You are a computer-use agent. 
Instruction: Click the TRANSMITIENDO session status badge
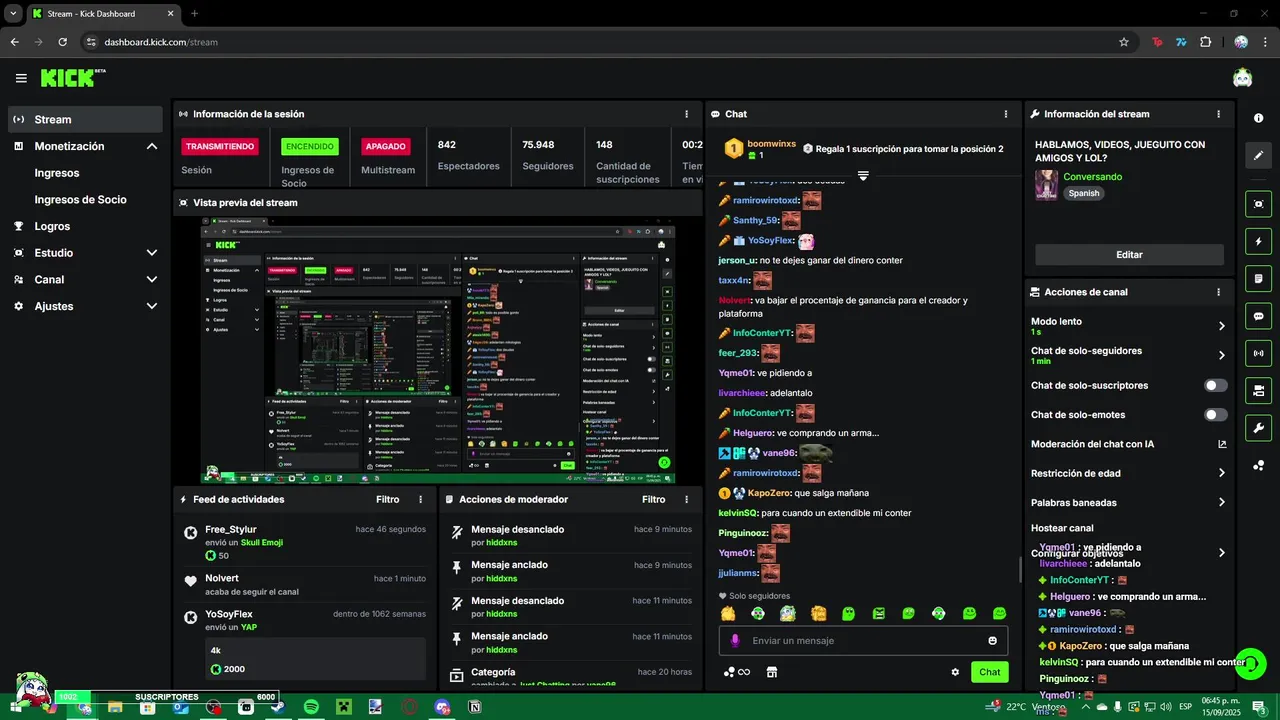click(220, 146)
